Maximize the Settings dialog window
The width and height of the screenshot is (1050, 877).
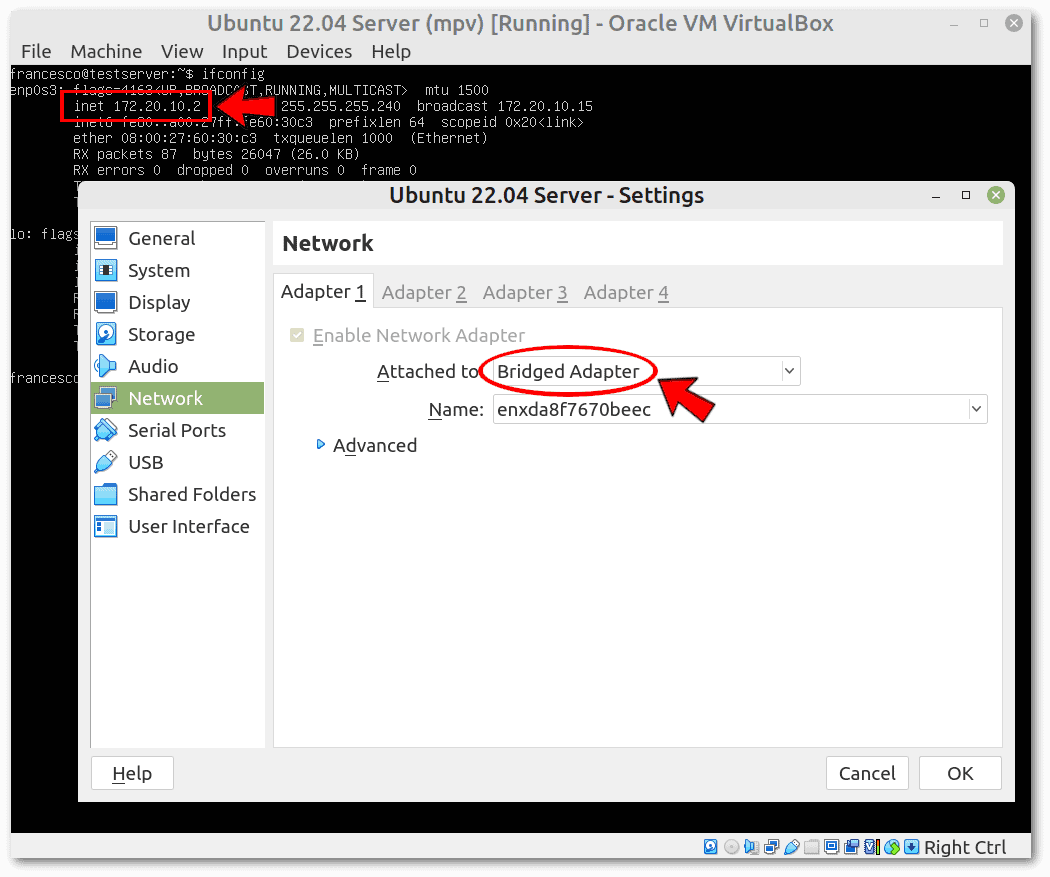pos(966,195)
